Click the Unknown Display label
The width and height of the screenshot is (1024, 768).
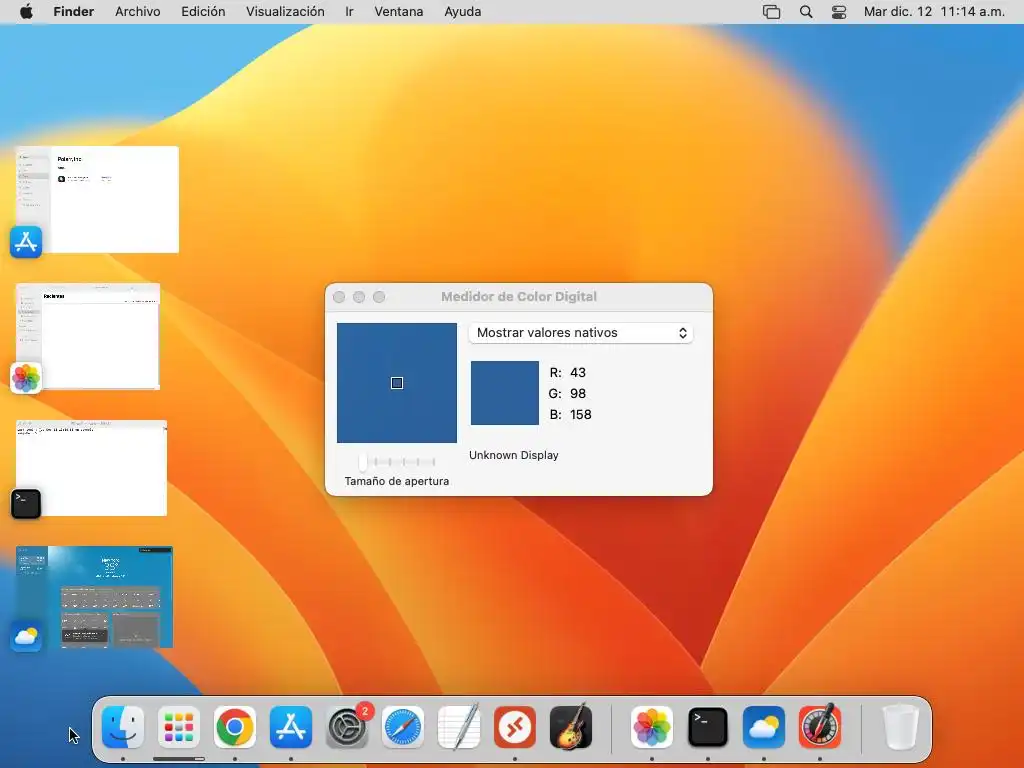514,455
